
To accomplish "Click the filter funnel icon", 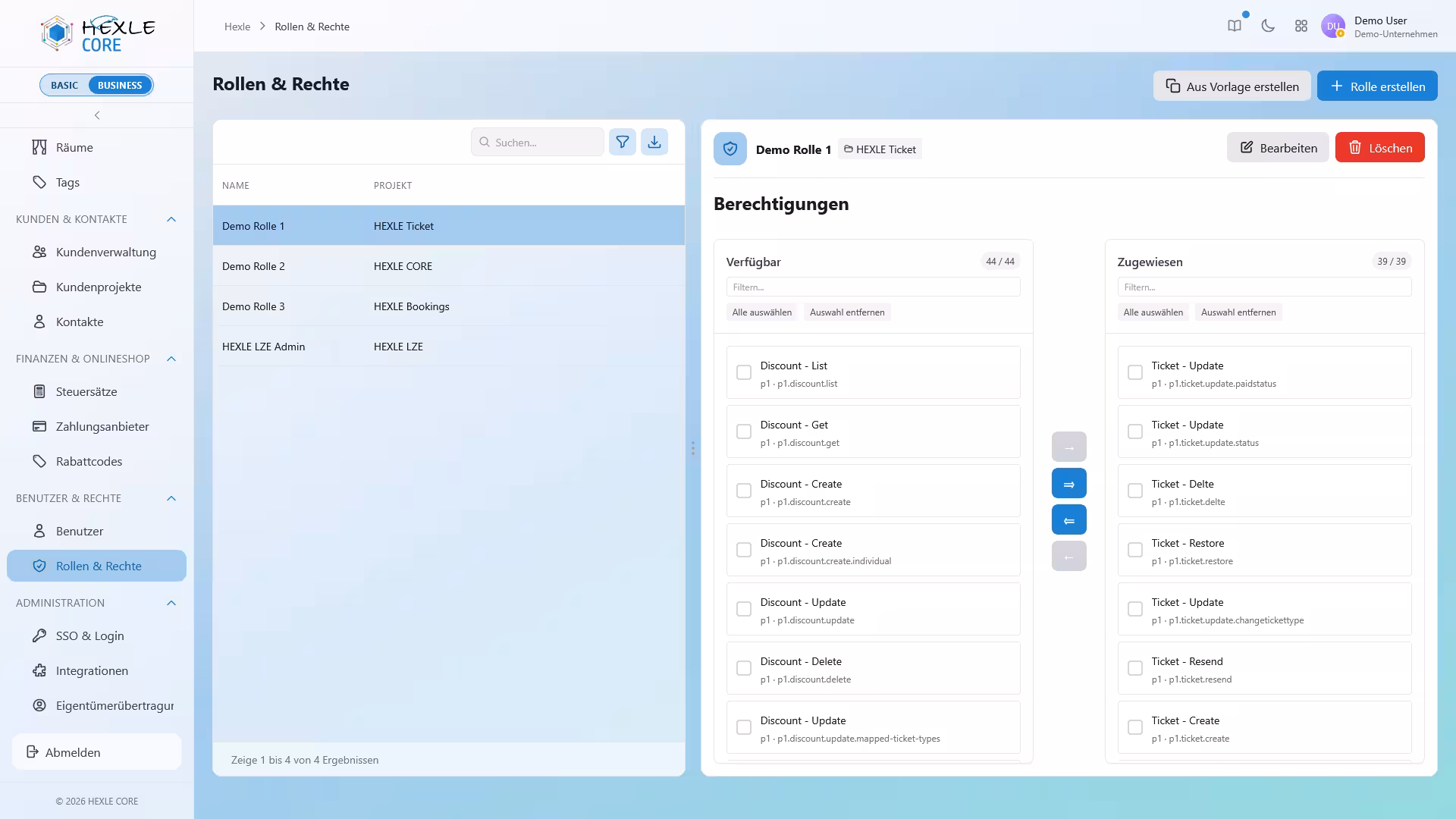I will coord(622,142).
